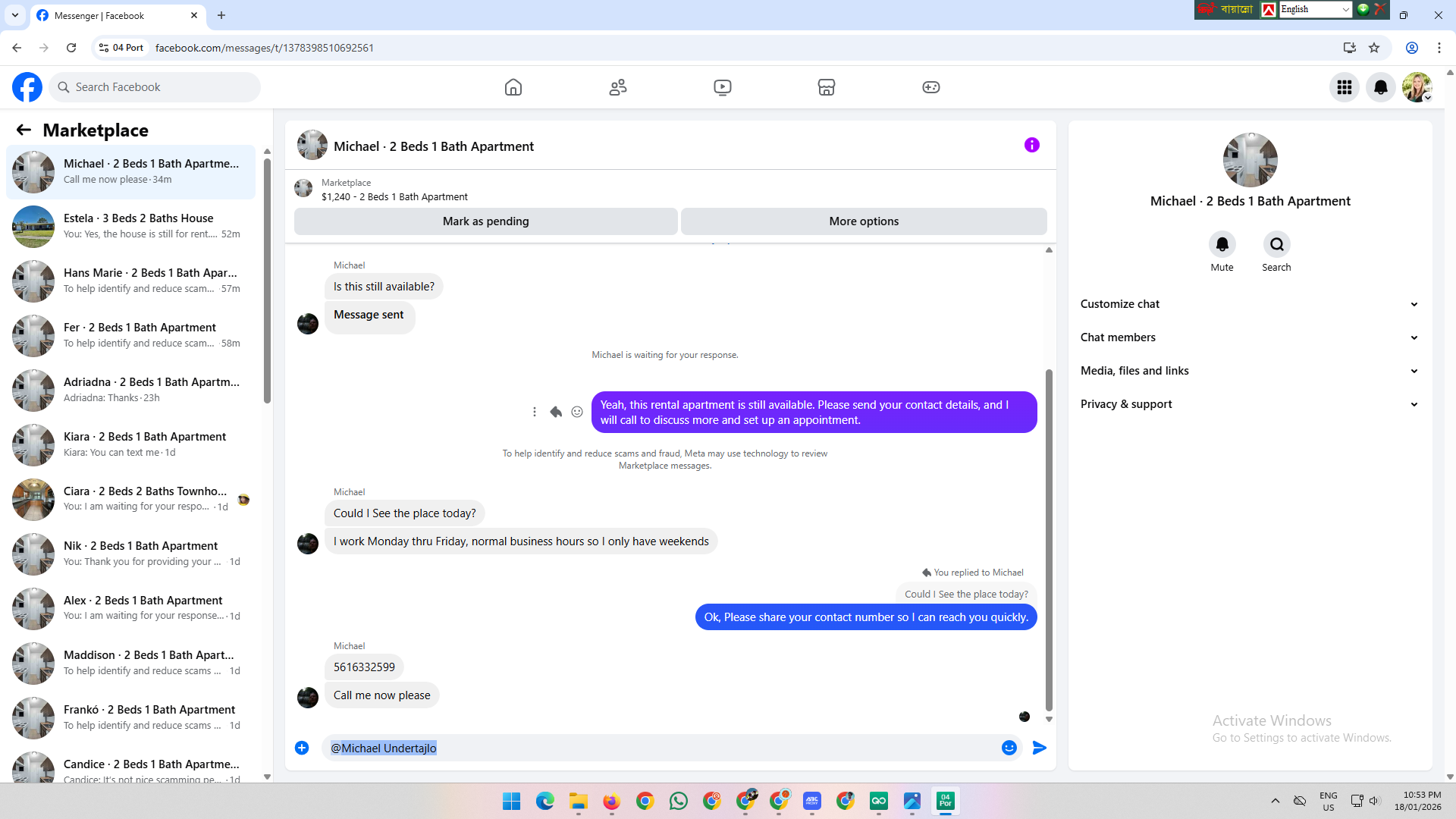Image resolution: width=1456 pixels, height=819 pixels.
Task: Open more actions plus icon near composer
Action: coord(302,748)
